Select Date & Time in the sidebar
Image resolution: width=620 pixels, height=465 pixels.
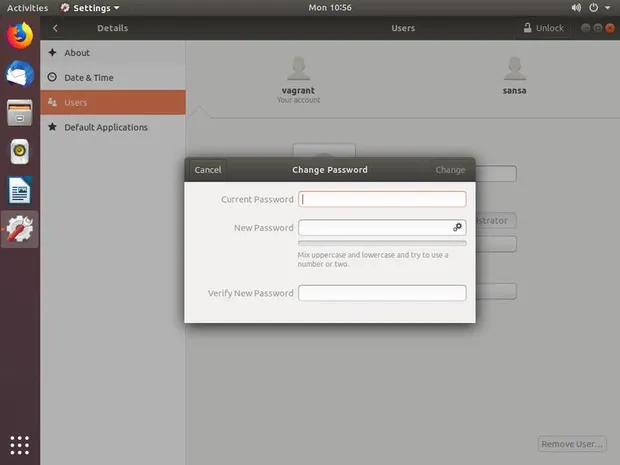tap(113, 78)
